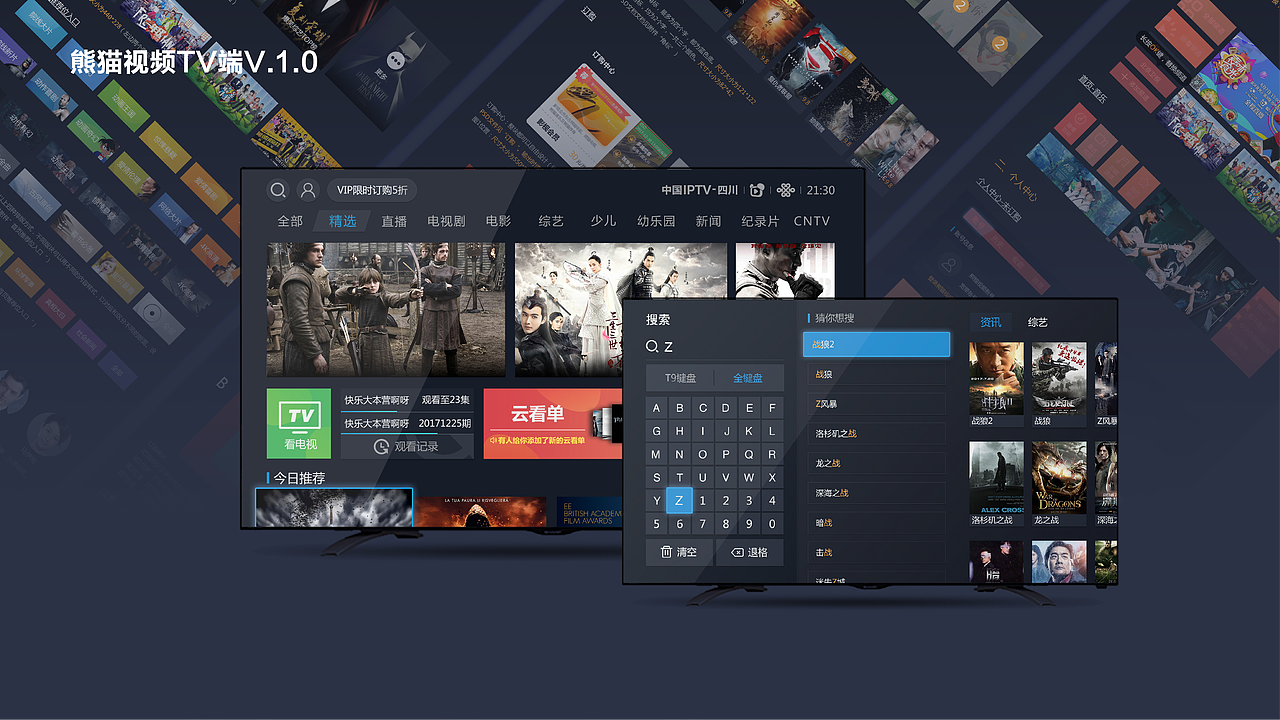1280x720 pixels.
Task: Select the 精选 category tab
Action: (342, 221)
